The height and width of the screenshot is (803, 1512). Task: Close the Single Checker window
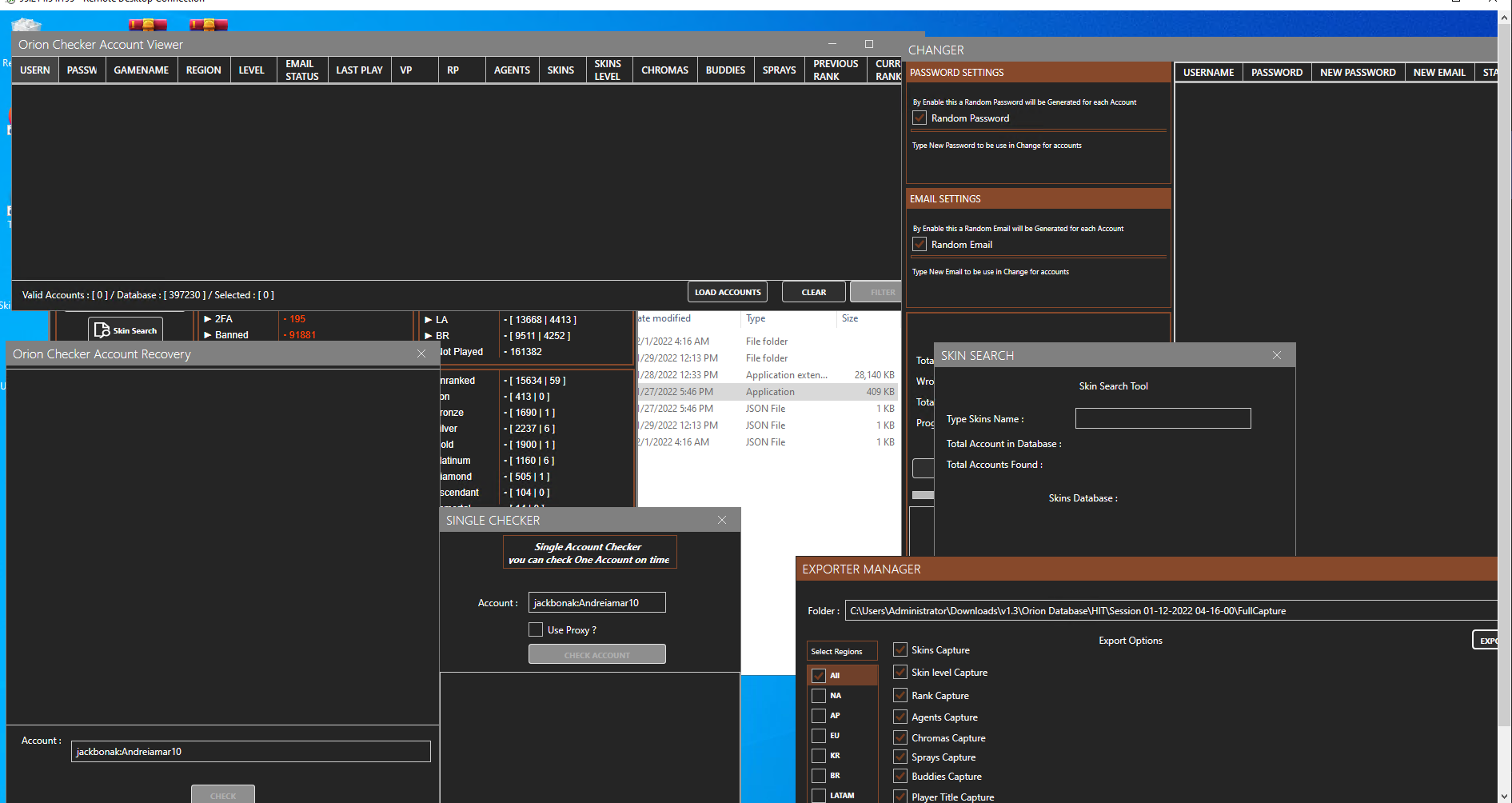click(x=722, y=520)
